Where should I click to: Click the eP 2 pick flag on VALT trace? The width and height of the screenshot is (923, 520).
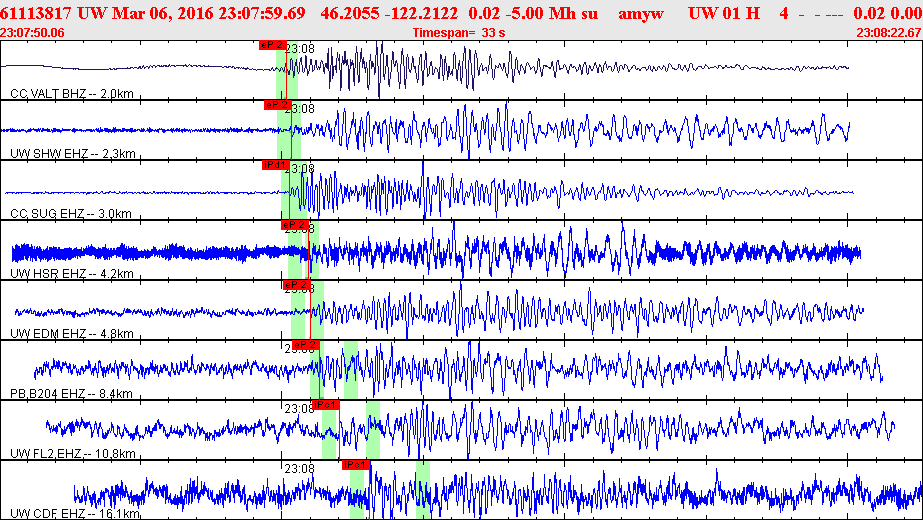[272, 45]
